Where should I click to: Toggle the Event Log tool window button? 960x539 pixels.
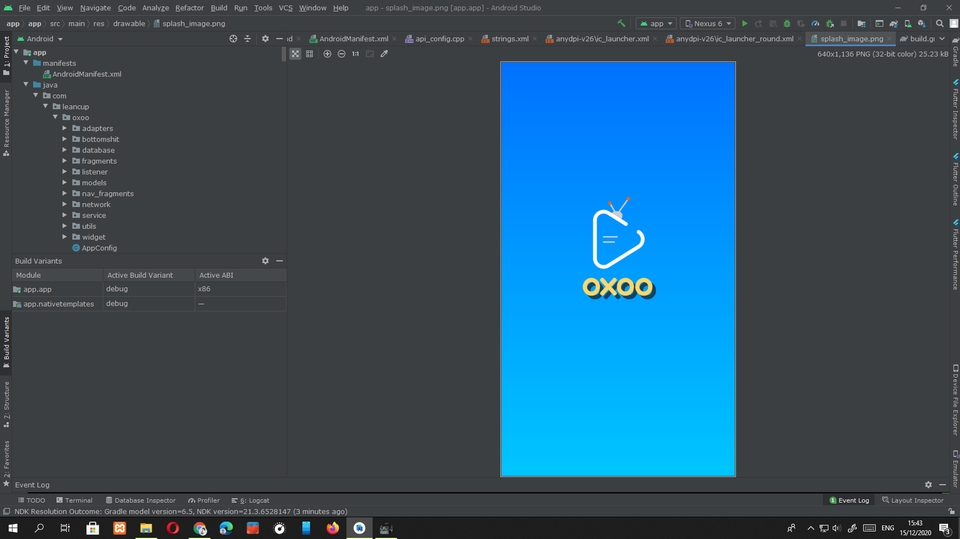click(x=849, y=500)
